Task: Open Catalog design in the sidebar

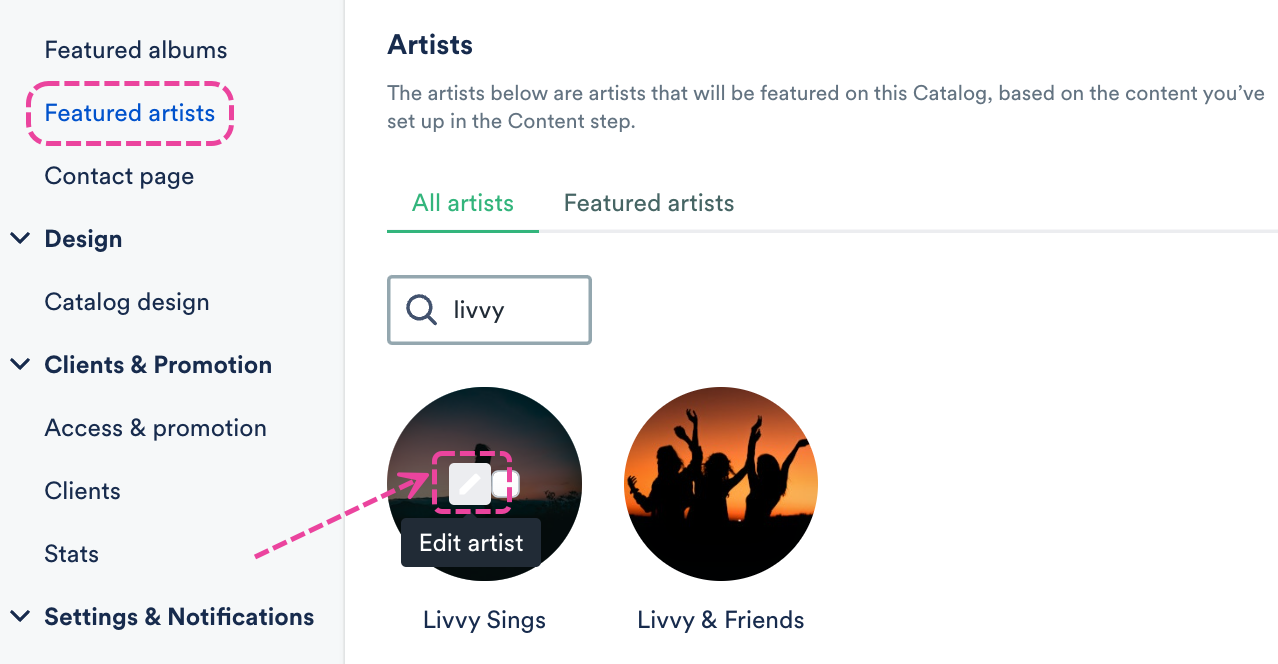Action: [x=127, y=302]
